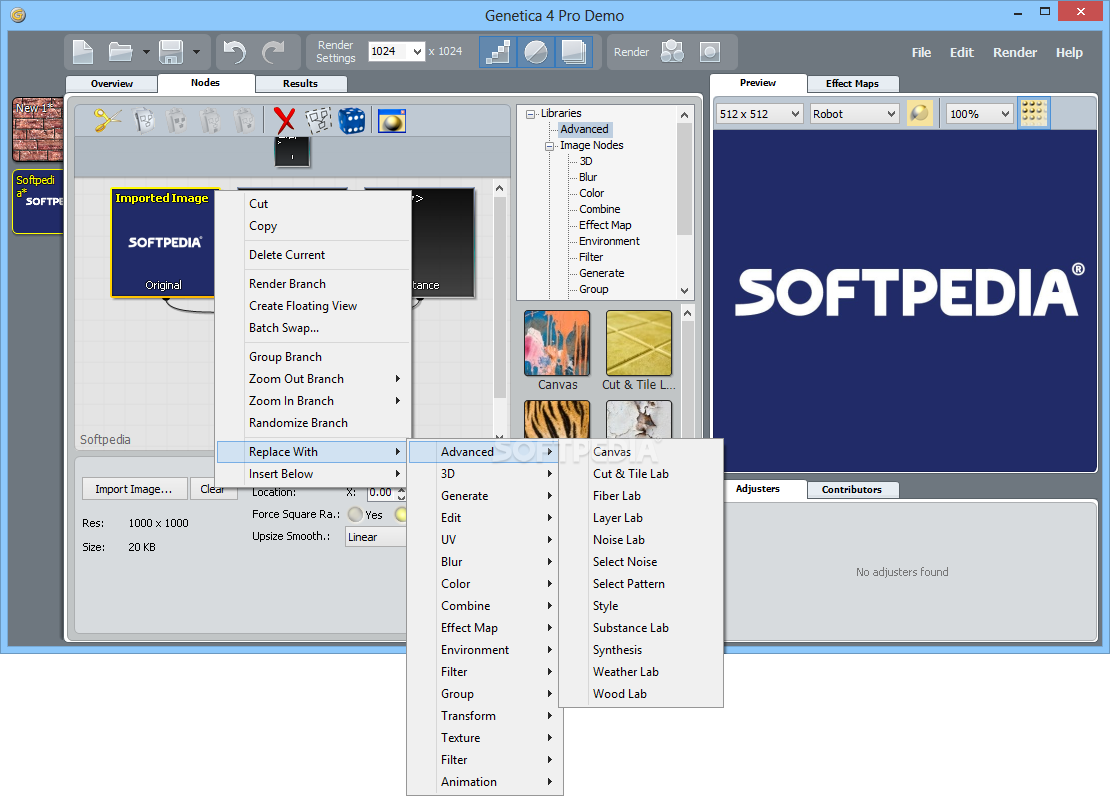Image resolution: width=1110 pixels, height=796 pixels.
Task: Choose Noise Lab in Advanced submenu
Action: click(641, 540)
